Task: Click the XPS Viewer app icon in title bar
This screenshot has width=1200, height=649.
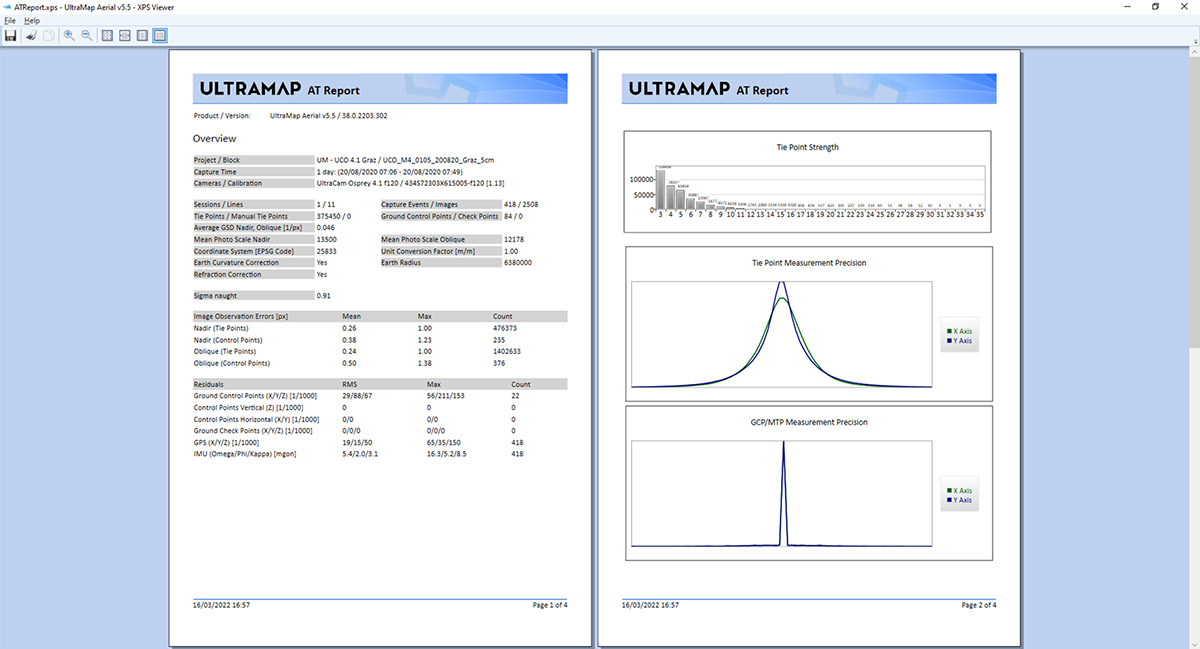Action: (7, 6)
